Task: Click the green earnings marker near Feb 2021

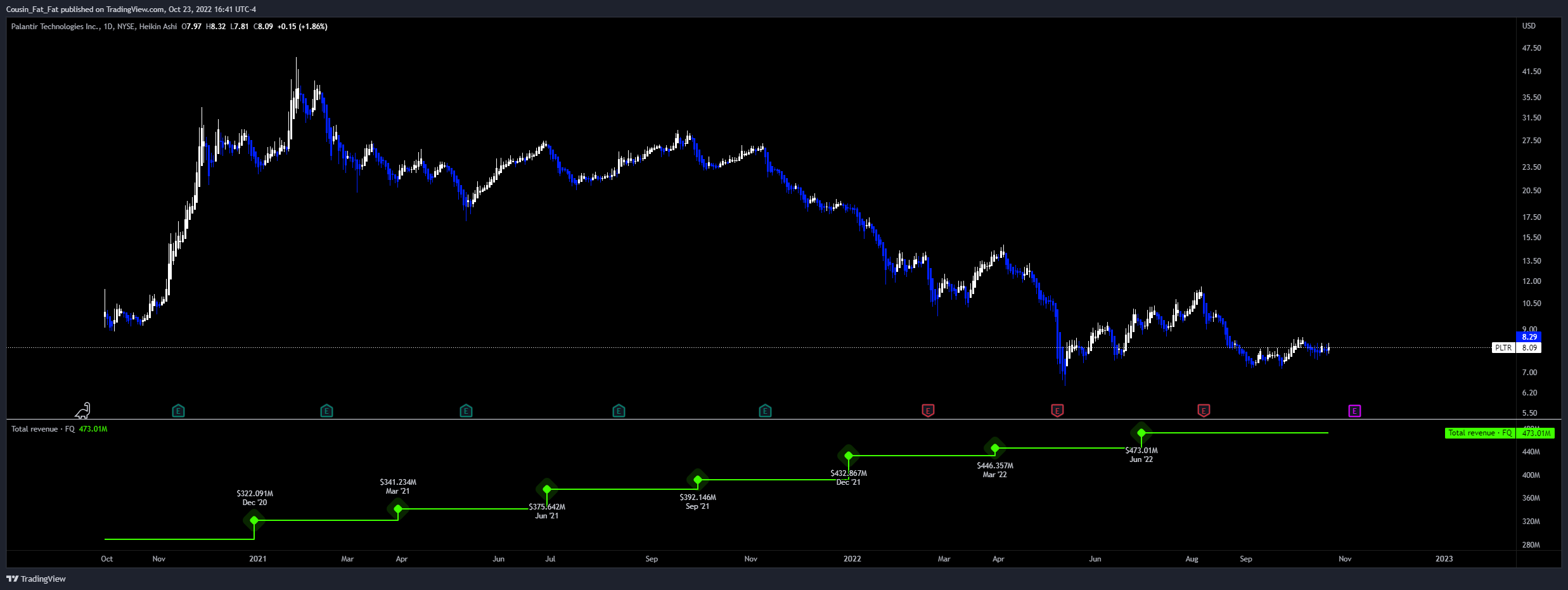Action: [326, 411]
